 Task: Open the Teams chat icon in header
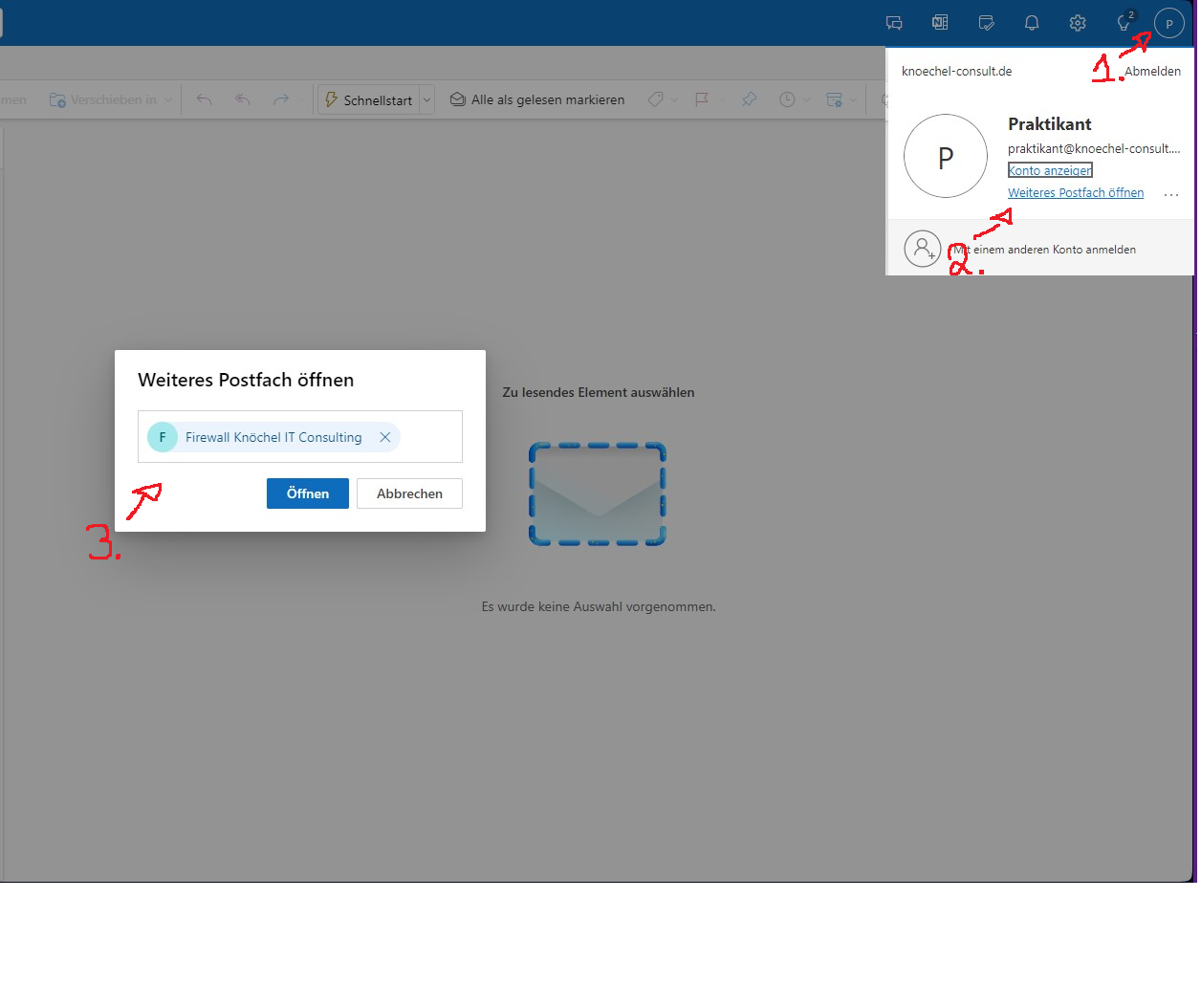[894, 23]
